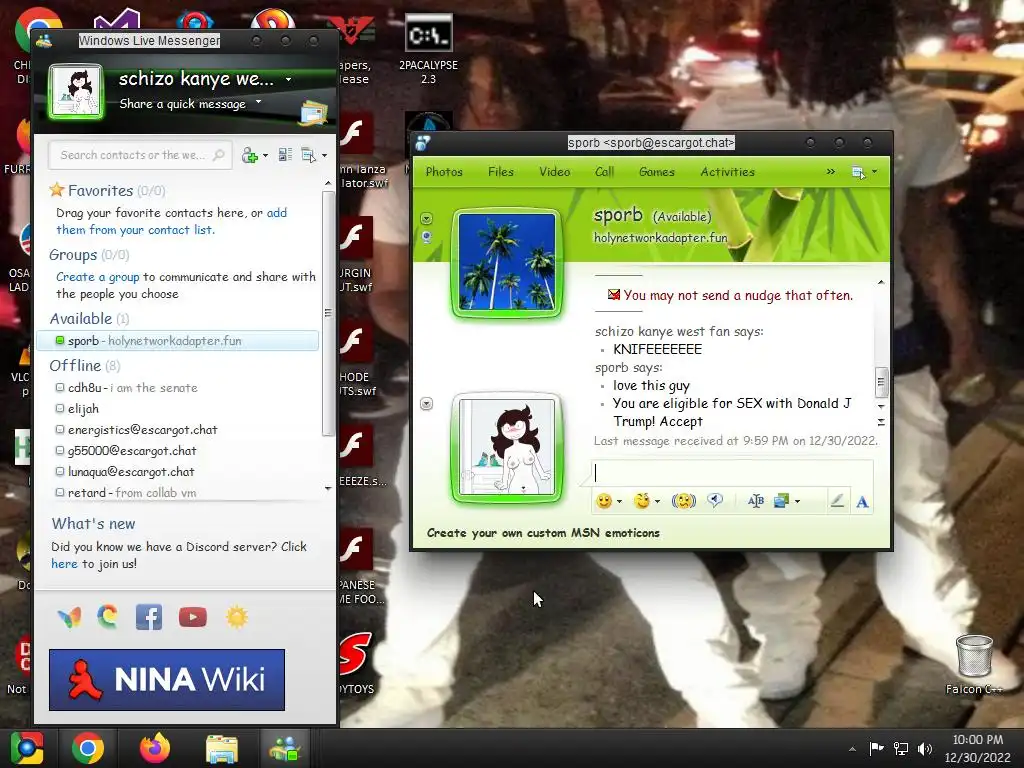Collapse your own display picture arrow button

(x=426, y=404)
